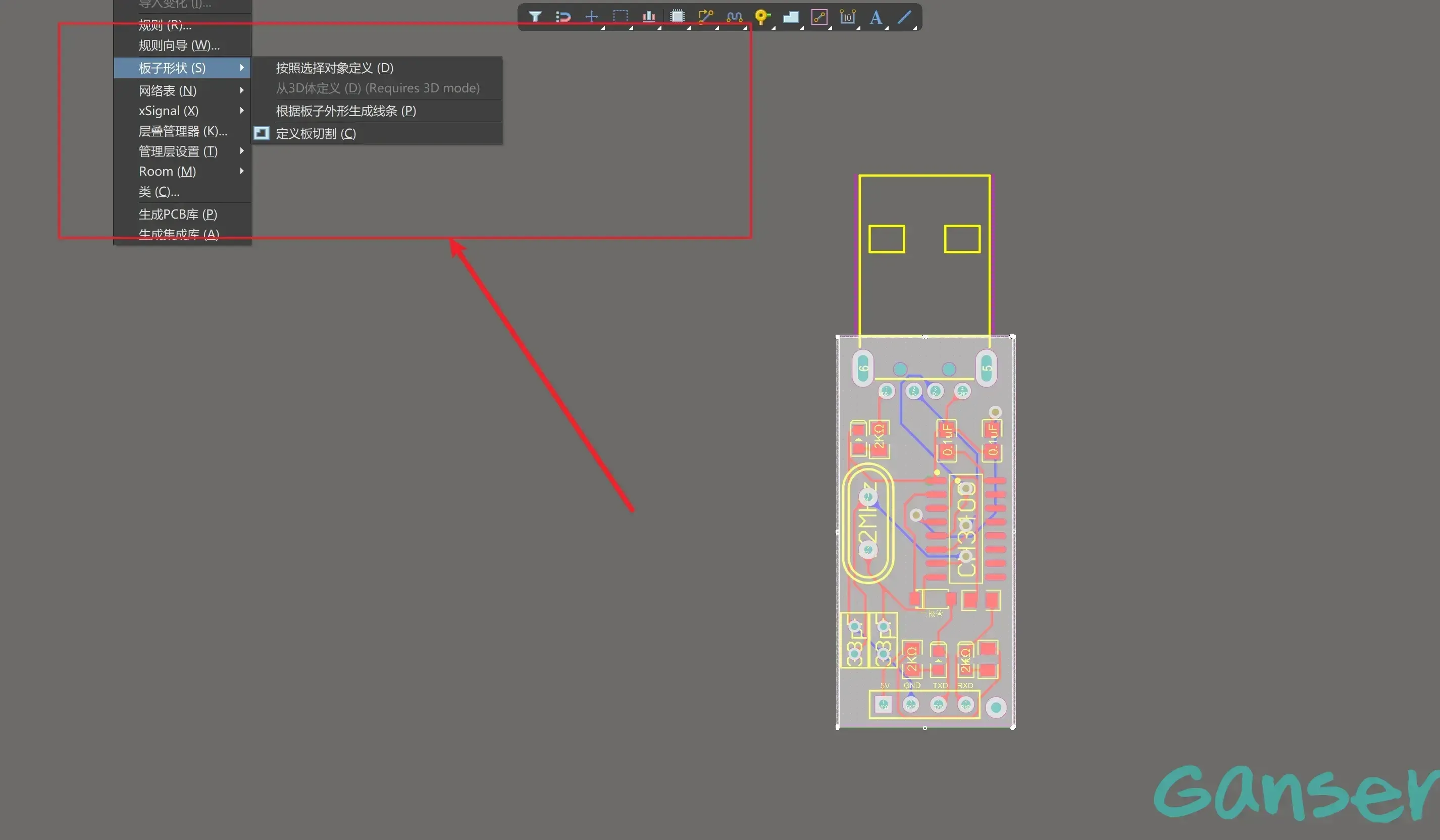The width and height of the screenshot is (1440, 840).
Task: Click the align objects bar-chart icon
Action: coord(648,17)
